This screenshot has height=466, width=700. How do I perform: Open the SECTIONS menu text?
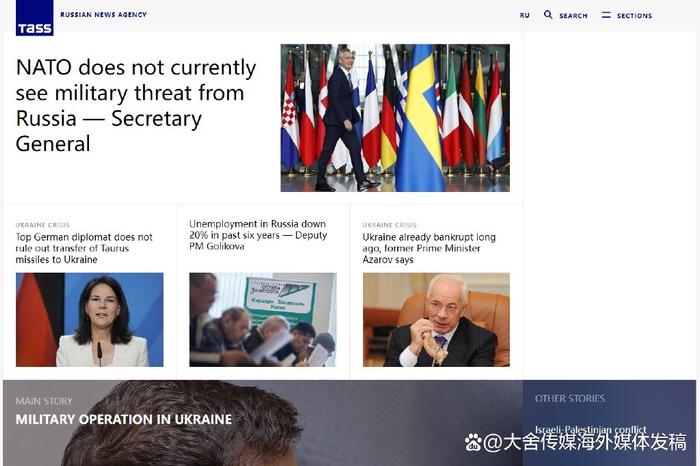pyautogui.click(x=634, y=16)
